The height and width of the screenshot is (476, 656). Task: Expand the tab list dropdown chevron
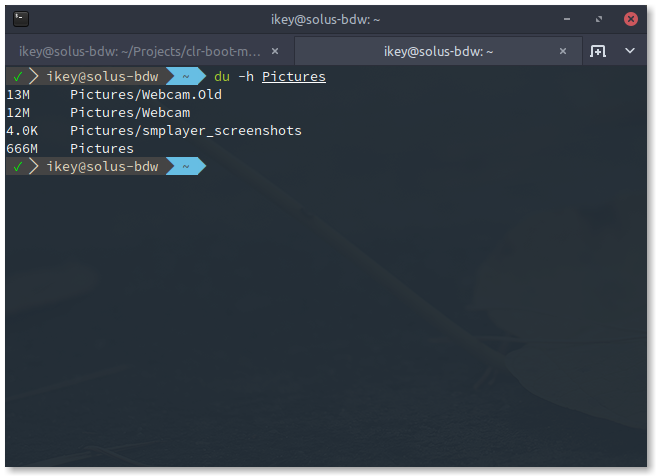(x=630, y=51)
